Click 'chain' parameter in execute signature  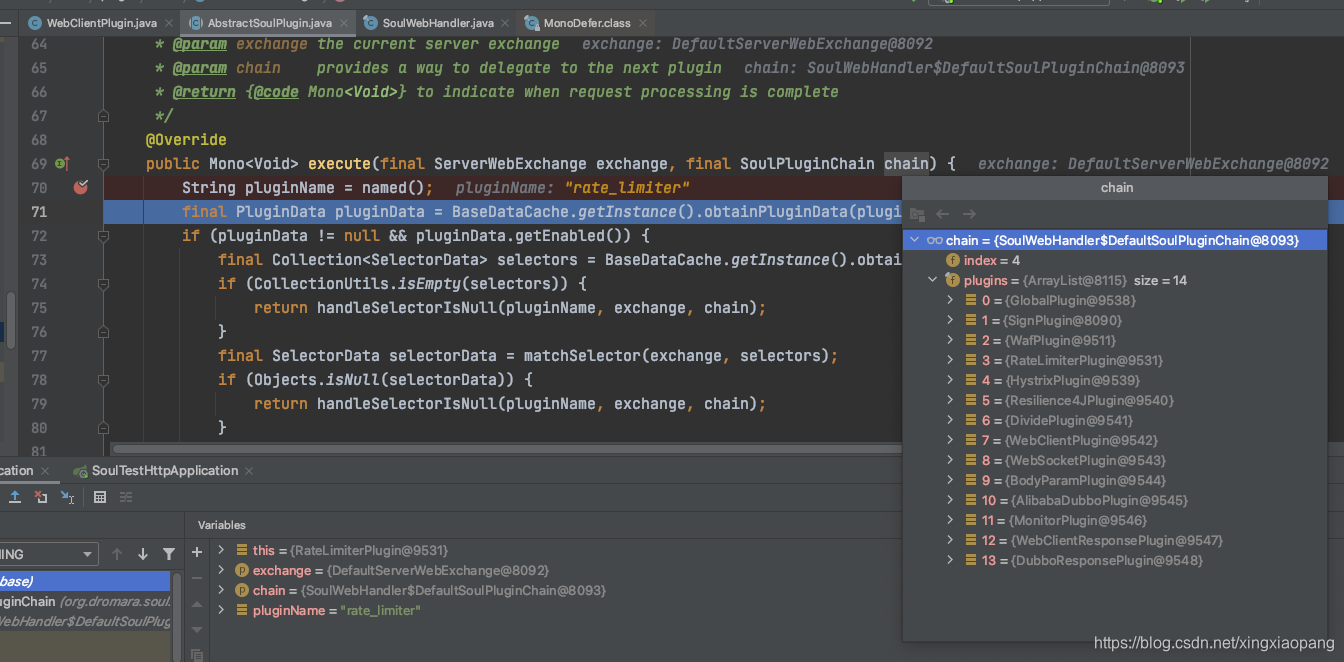pos(906,163)
